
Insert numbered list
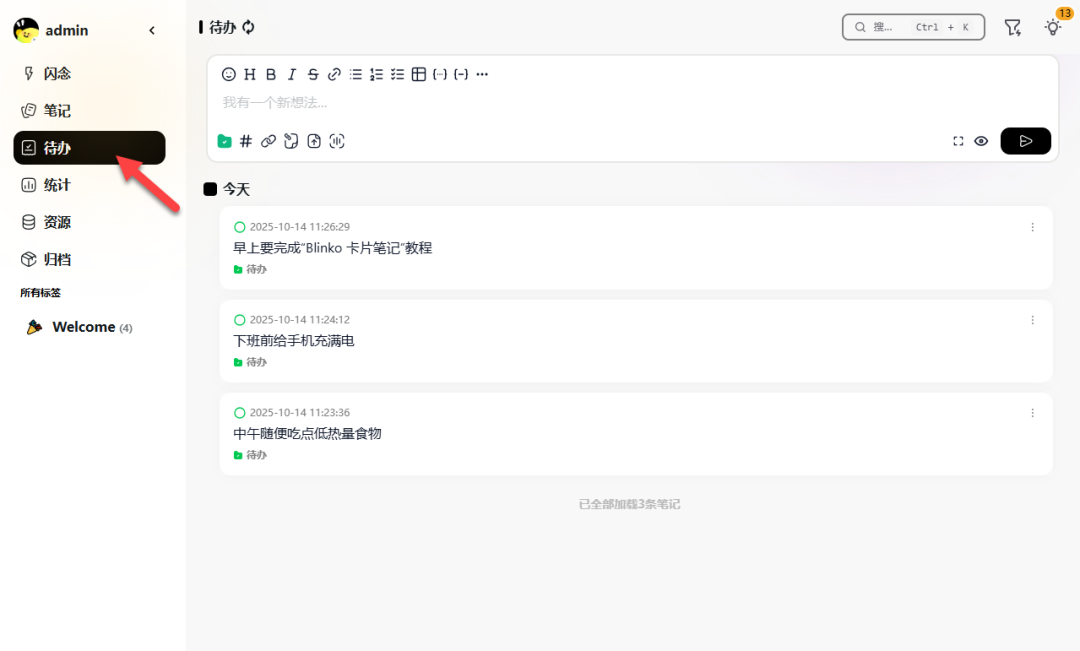376,74
